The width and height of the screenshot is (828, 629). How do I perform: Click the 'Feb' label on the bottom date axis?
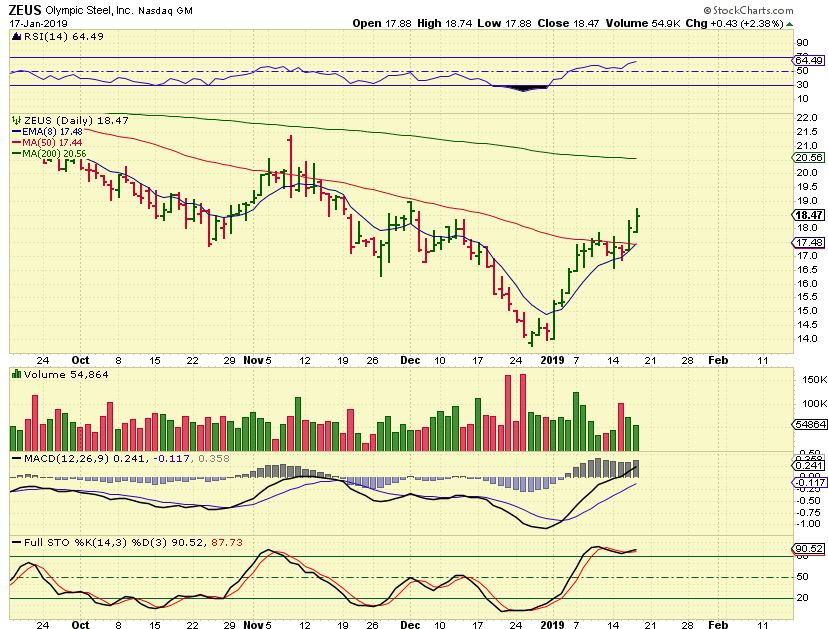718,625
